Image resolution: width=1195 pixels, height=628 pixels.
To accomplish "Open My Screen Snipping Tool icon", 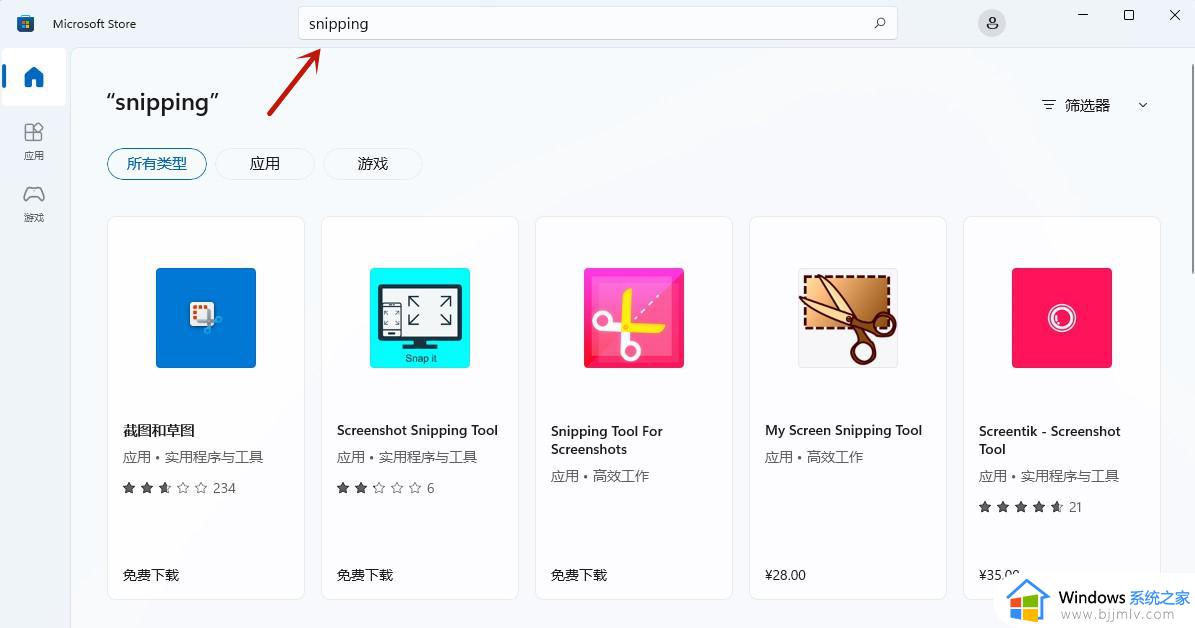I will pyautogui.click(x=847, y=318).
